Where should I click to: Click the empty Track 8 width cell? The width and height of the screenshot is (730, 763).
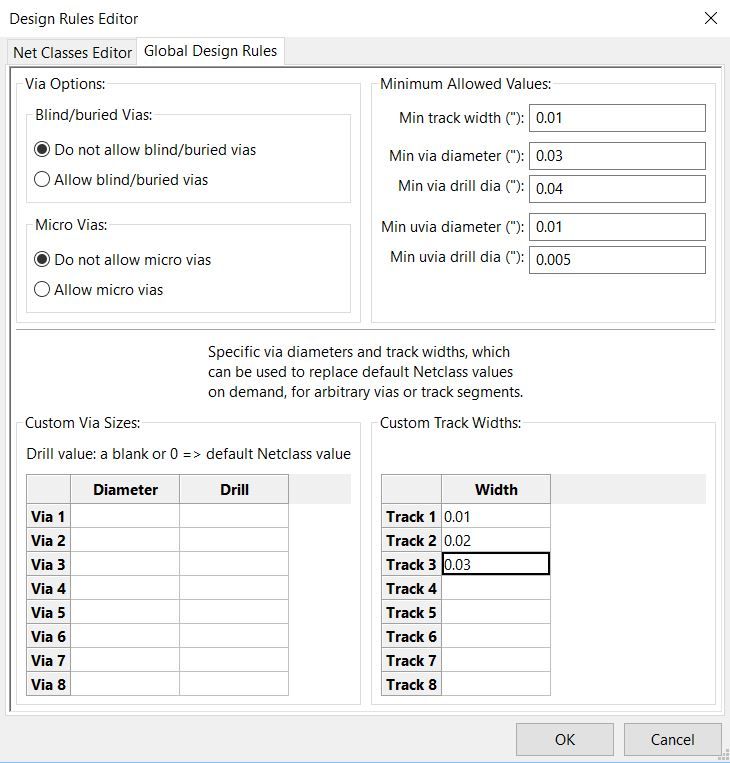pos(496,684)
